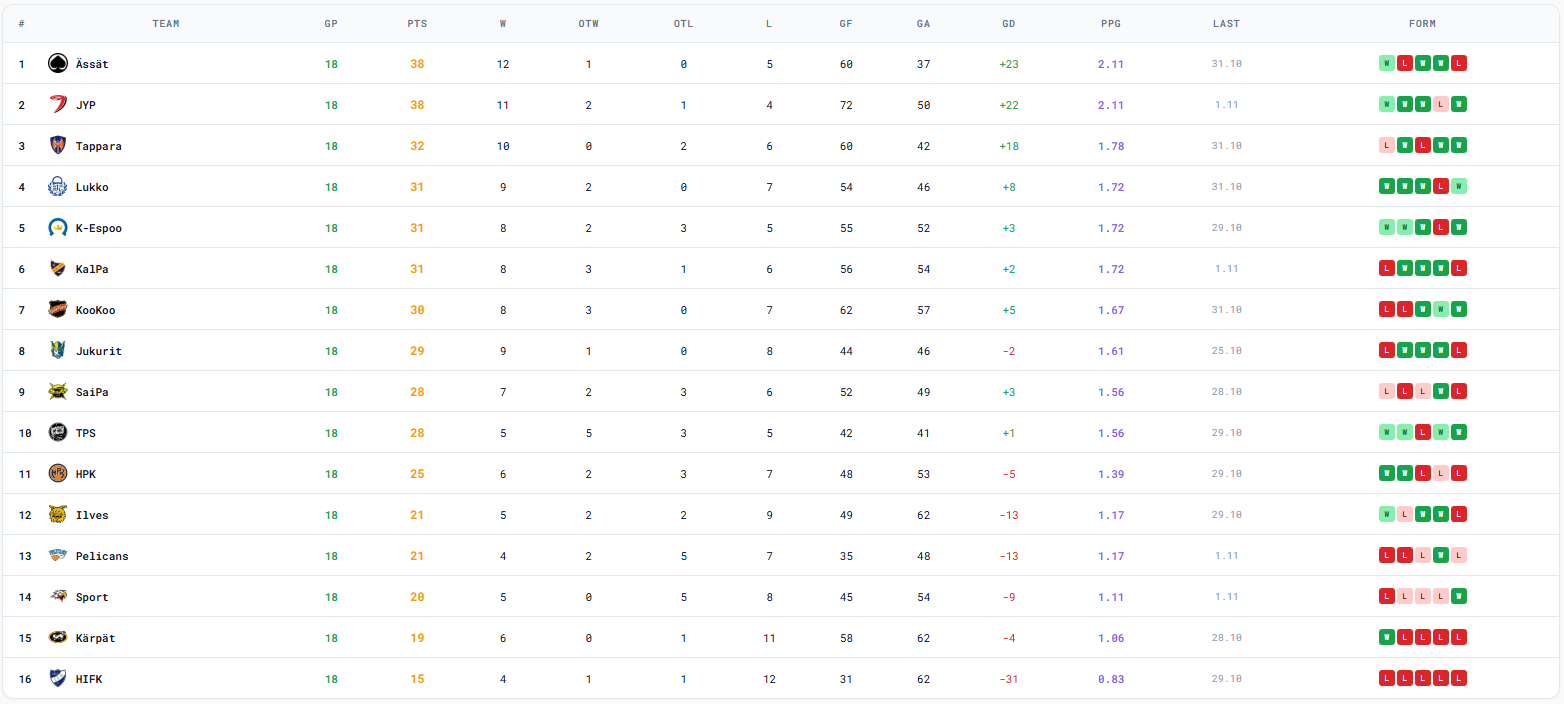Screen dimensions: 1564x704
Task: Open the Jukurit team name link
Action: (x=98, y=351)
